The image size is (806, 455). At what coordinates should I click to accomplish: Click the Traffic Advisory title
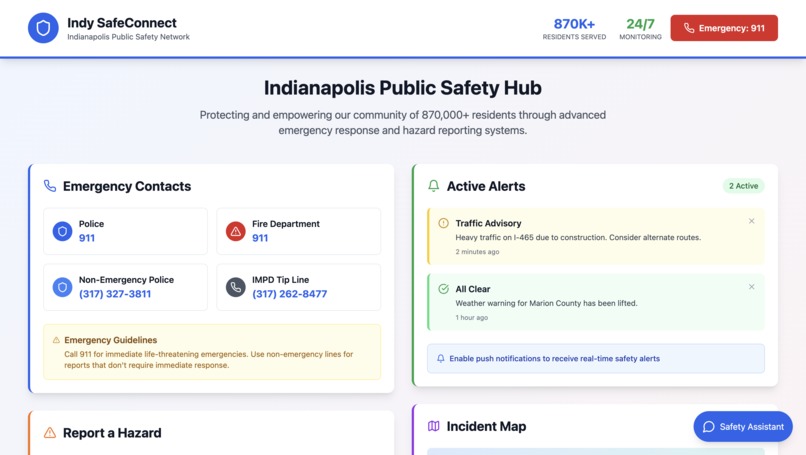488,223
